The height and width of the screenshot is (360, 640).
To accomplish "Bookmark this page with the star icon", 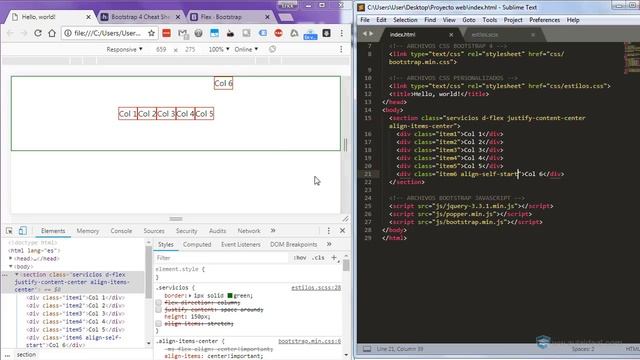I will (151, 33).
